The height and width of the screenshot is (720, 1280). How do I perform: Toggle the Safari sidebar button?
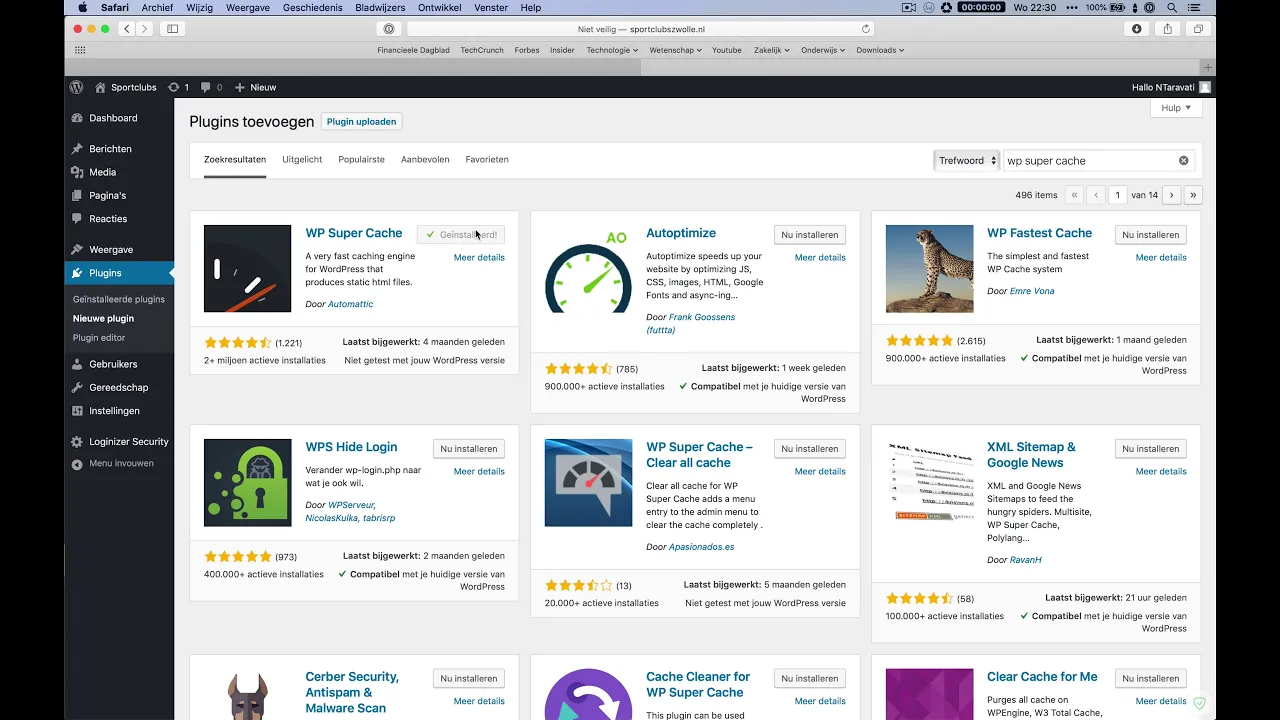pos(172,29)
